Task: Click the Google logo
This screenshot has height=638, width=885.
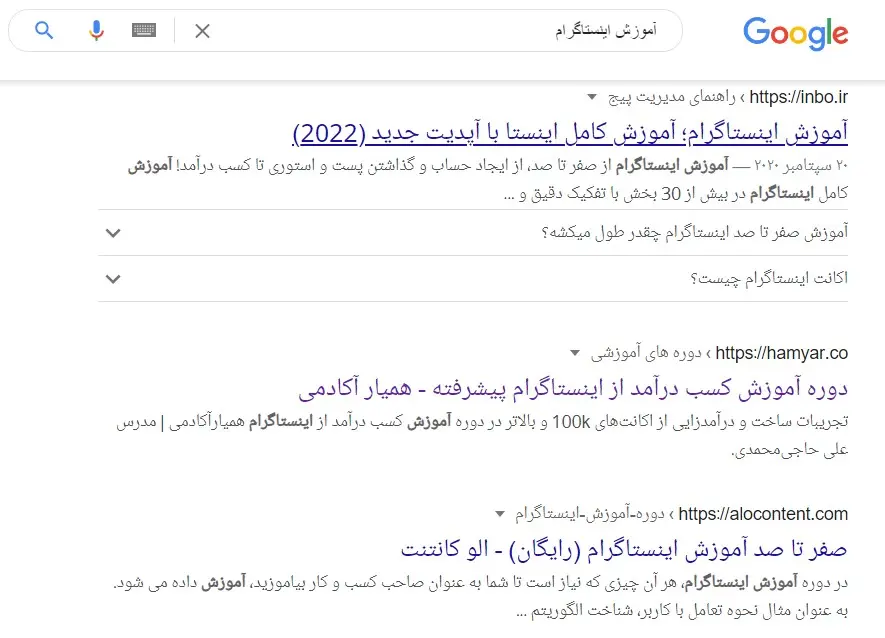Action: pyautogui.click(x=795, y=33)
